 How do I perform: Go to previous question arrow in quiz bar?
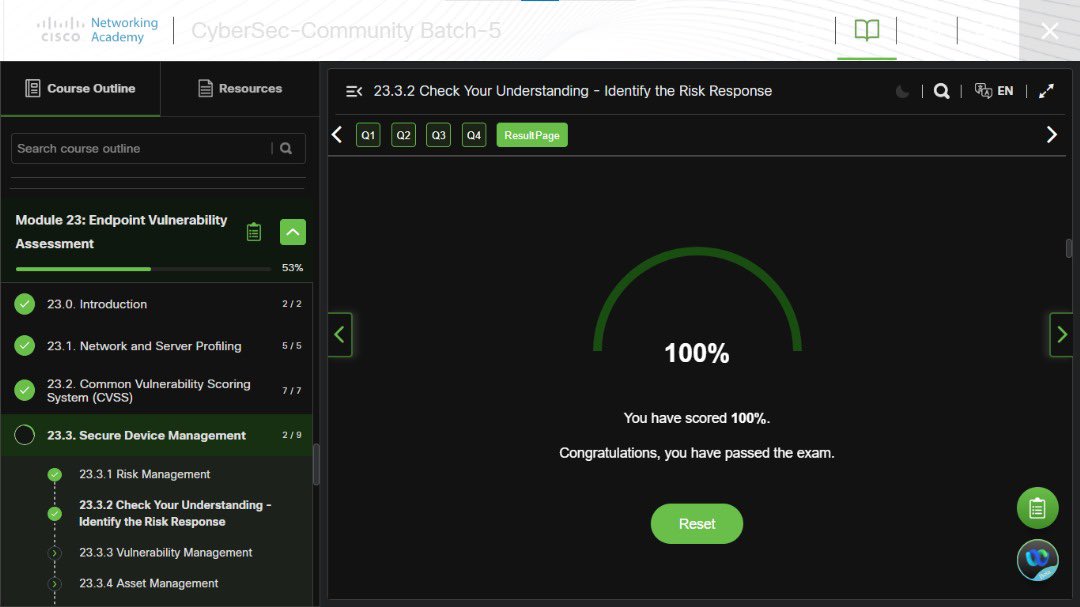[337, 135]
